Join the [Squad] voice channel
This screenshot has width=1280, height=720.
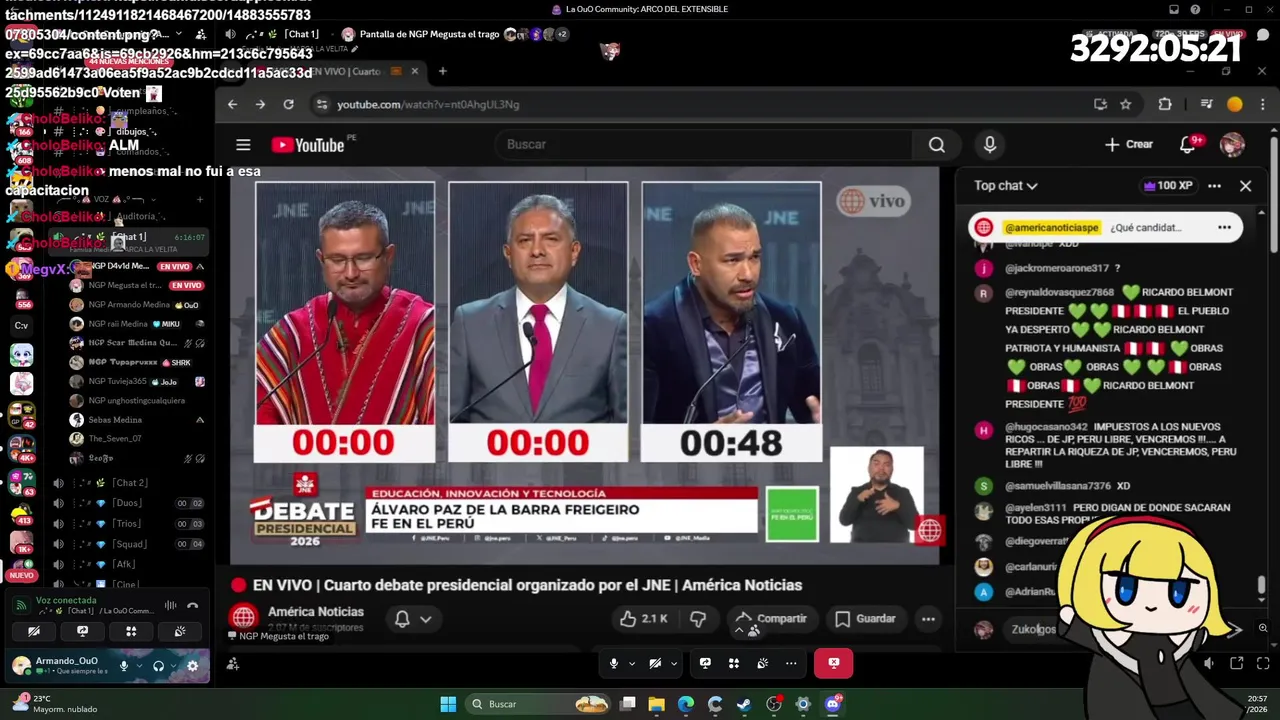pos(128,544)
